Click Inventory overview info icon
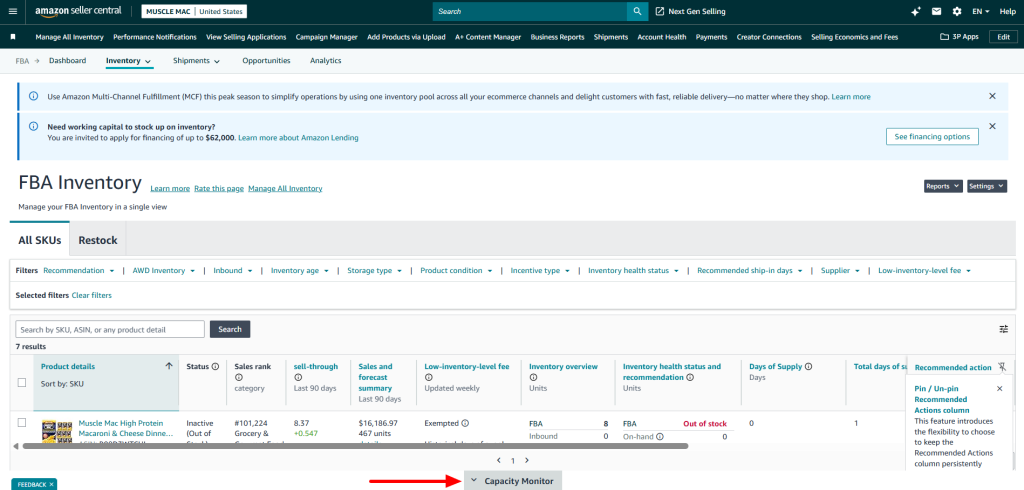1024x490 pixels. click(533, 378)
